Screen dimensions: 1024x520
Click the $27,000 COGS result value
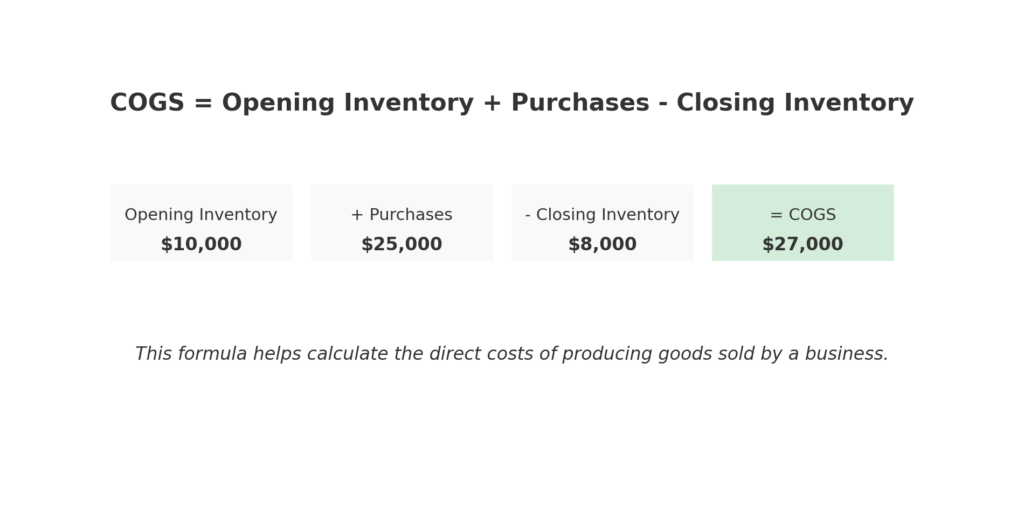pos(803,244)
